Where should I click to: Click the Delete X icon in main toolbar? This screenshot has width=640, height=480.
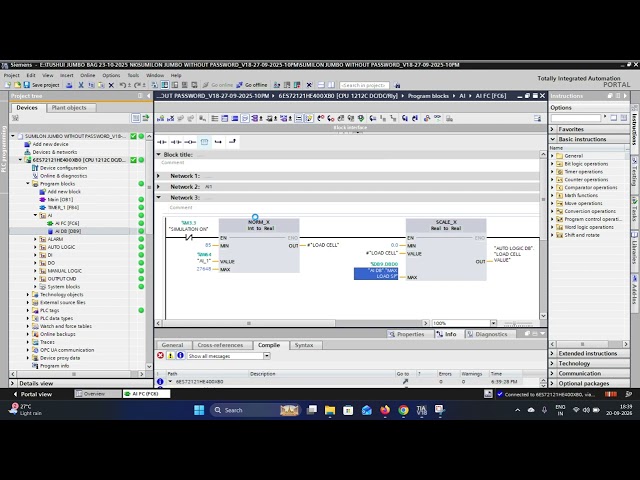111,85
